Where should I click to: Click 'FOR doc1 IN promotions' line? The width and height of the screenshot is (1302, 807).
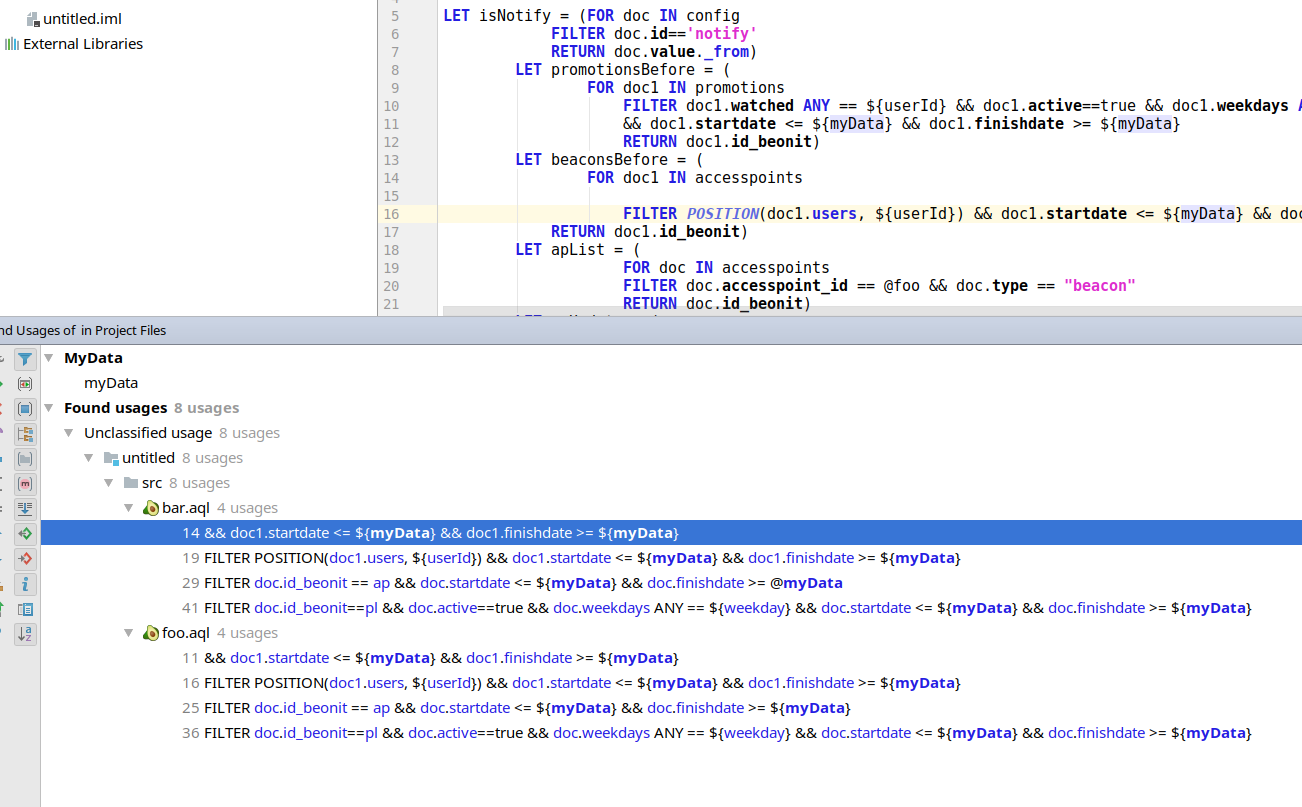[686, 88]
